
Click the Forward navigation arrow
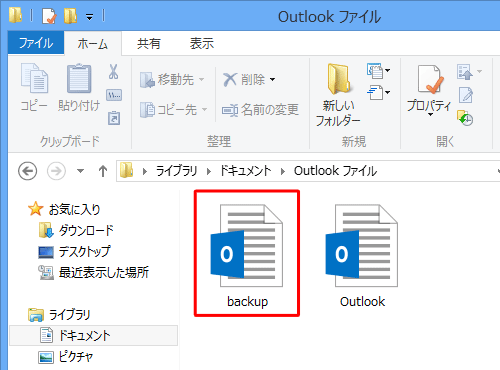point(56,171)
